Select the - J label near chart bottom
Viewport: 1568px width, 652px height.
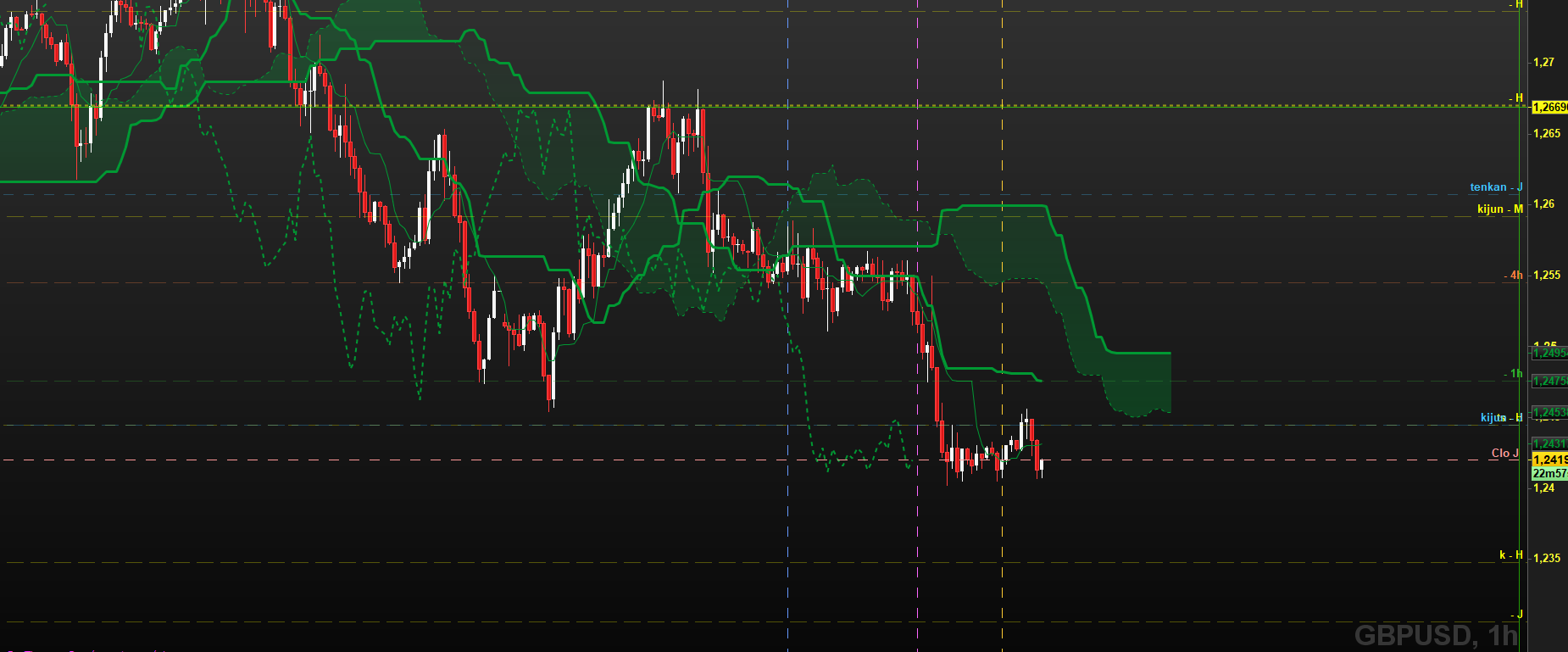1517,614
